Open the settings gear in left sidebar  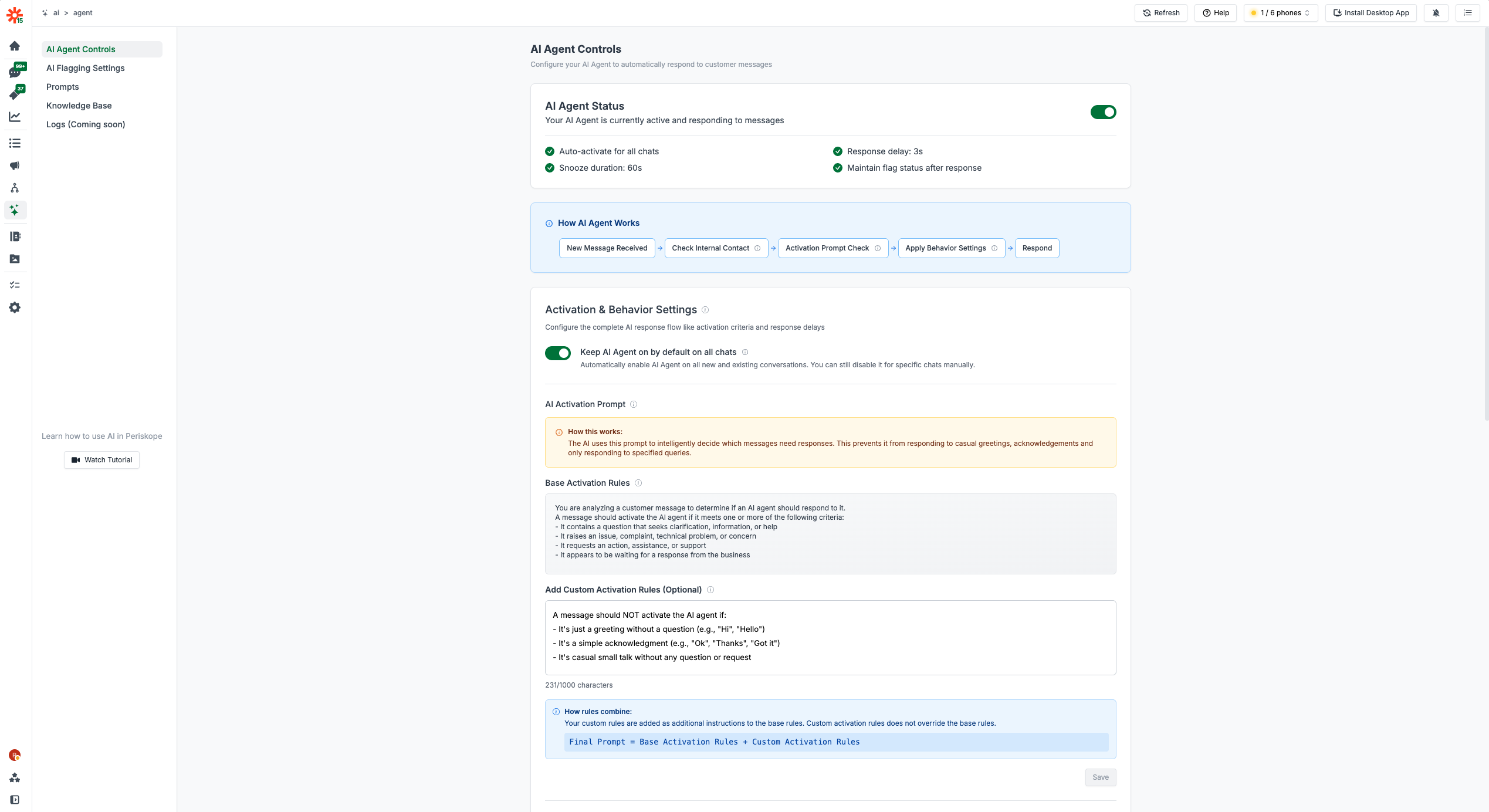pyautogui.click(x=15, y=307)
